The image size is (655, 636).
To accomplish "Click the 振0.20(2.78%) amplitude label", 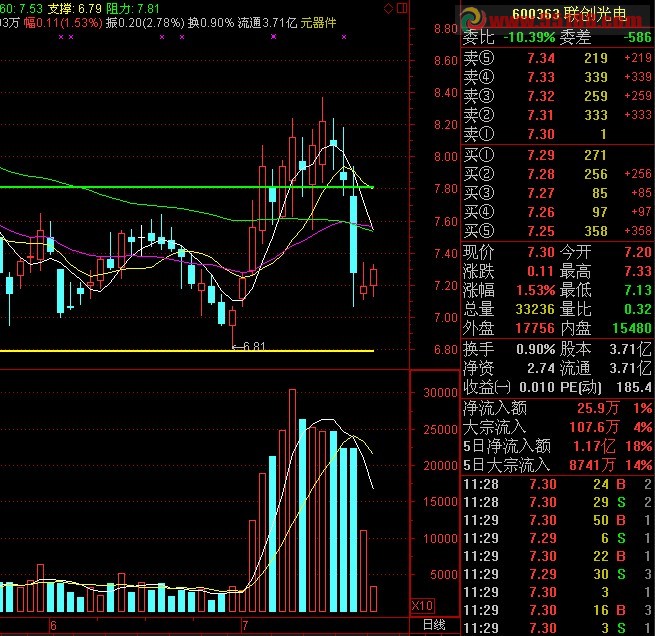I will click(145, 22).
